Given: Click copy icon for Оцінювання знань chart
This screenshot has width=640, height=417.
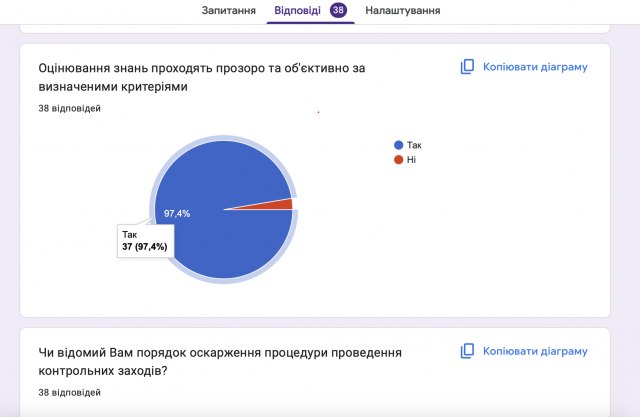Looking at the screenshot, I should tap(467, 67).
